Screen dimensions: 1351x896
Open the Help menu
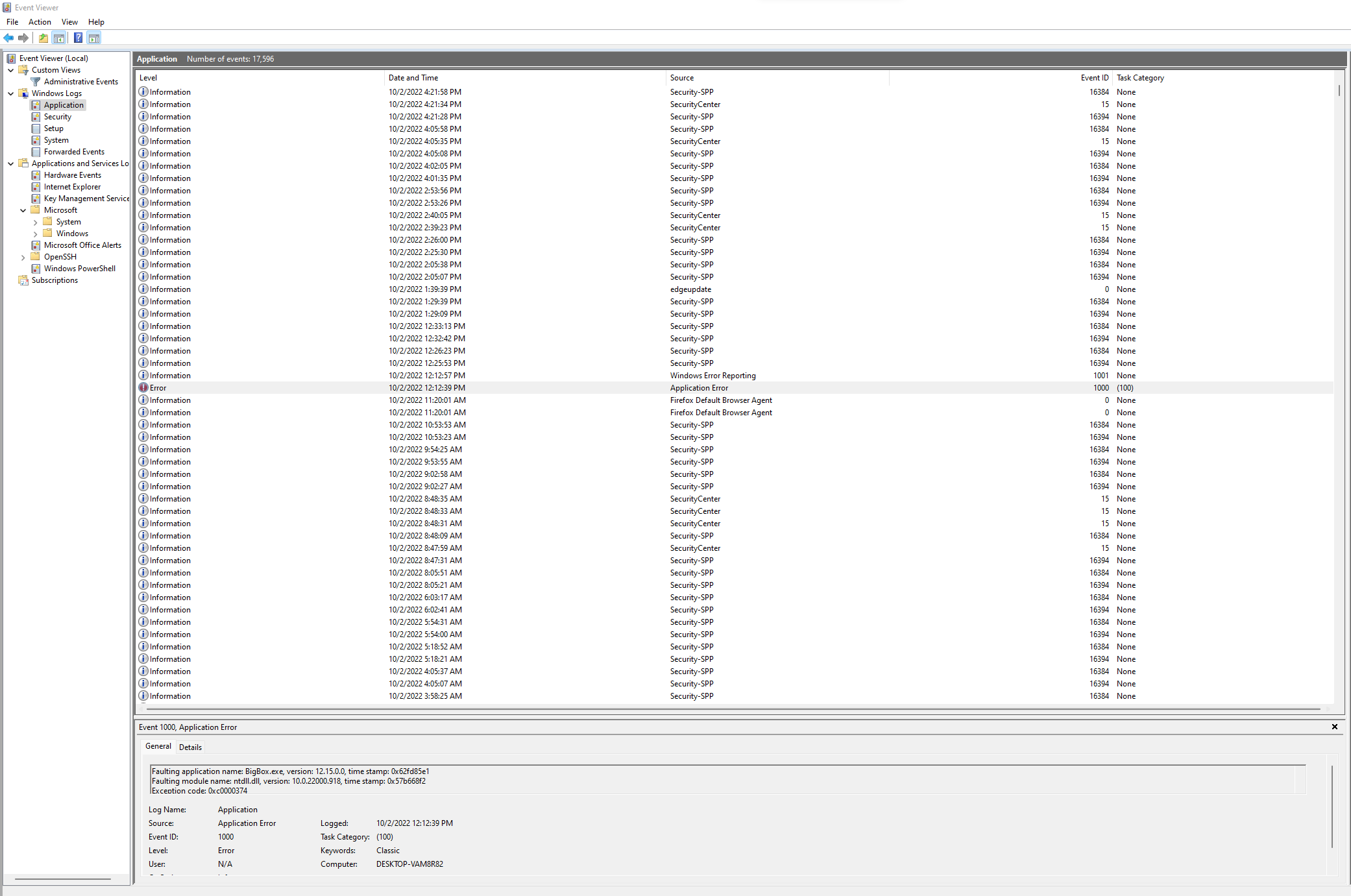click(96, 22)
